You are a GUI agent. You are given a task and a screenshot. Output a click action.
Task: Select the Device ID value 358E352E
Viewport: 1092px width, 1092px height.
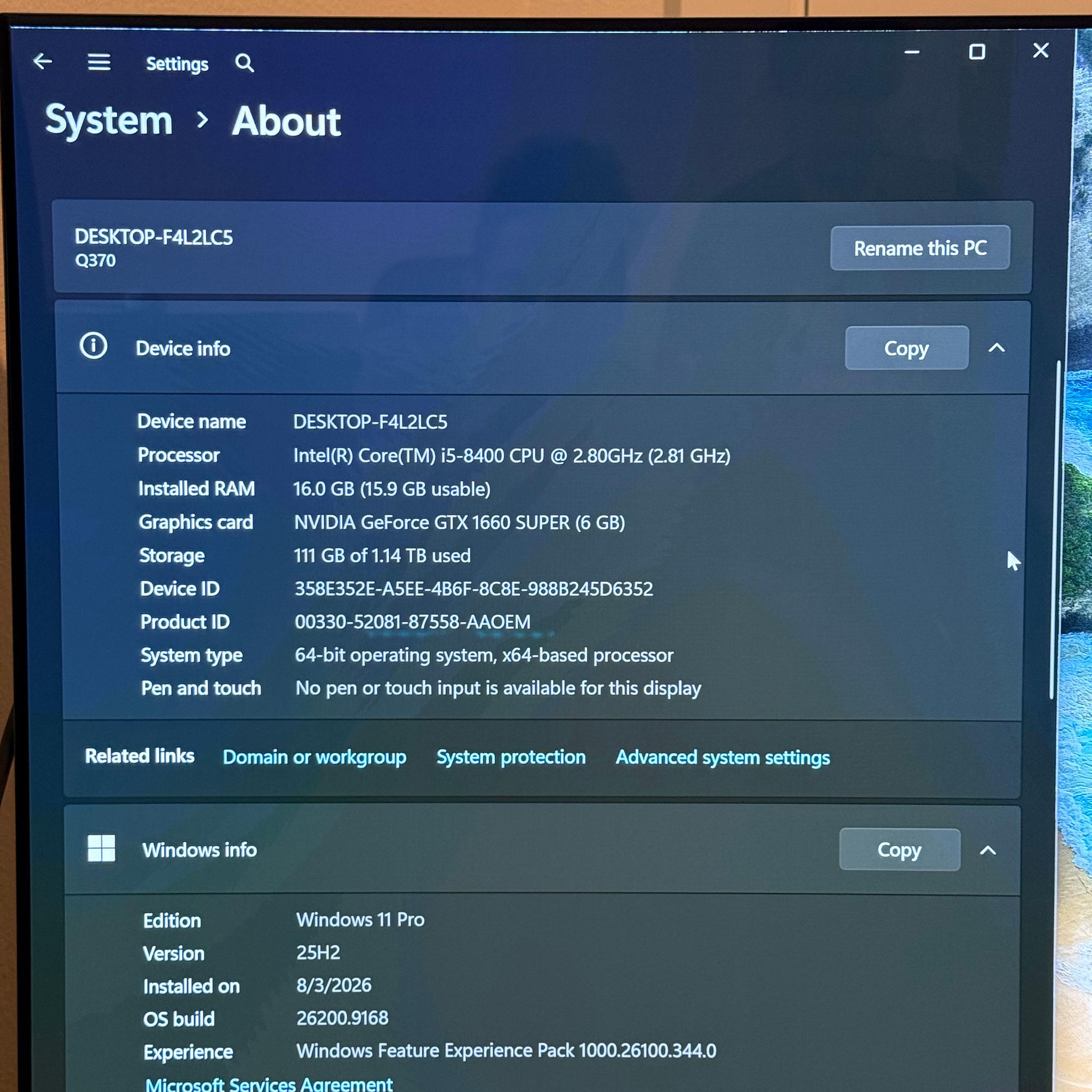[x=473, y=589]
